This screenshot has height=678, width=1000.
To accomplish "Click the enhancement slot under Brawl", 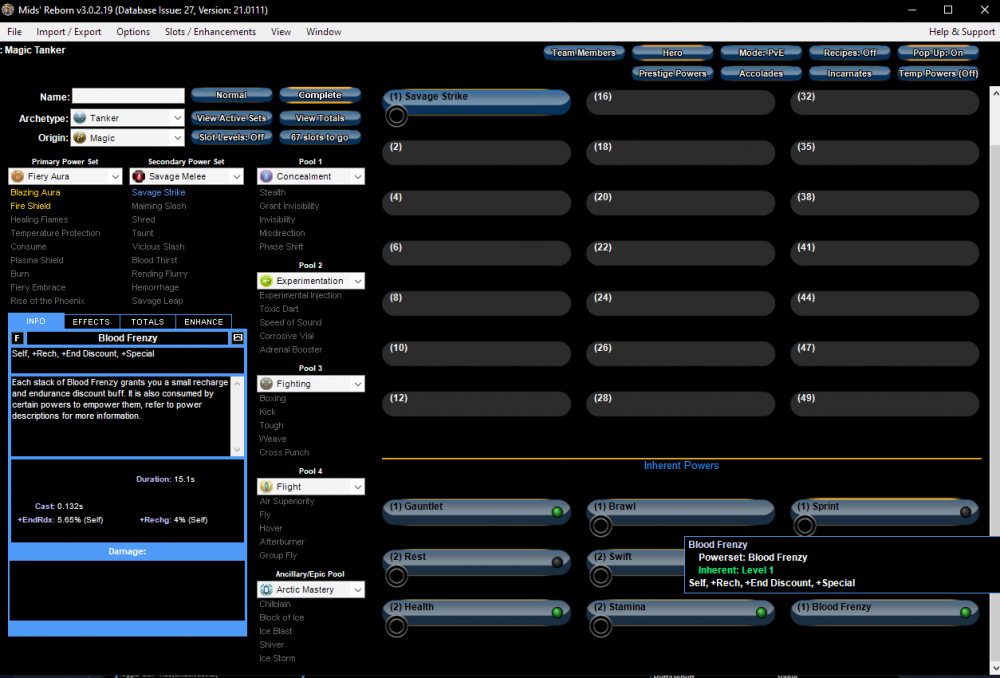I will [x=601, y=526].
